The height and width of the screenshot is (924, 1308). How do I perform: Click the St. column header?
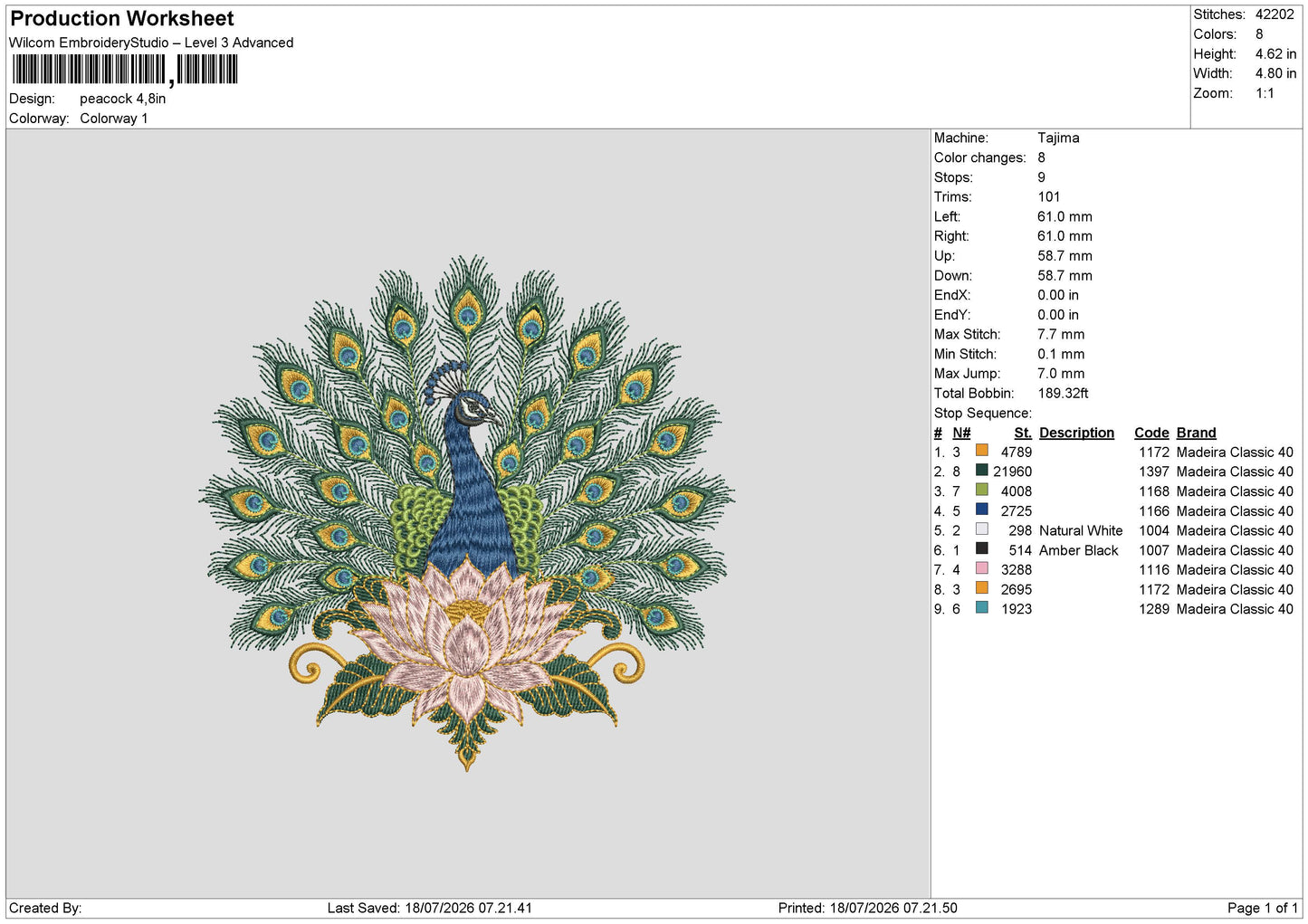pos(1023,433)
